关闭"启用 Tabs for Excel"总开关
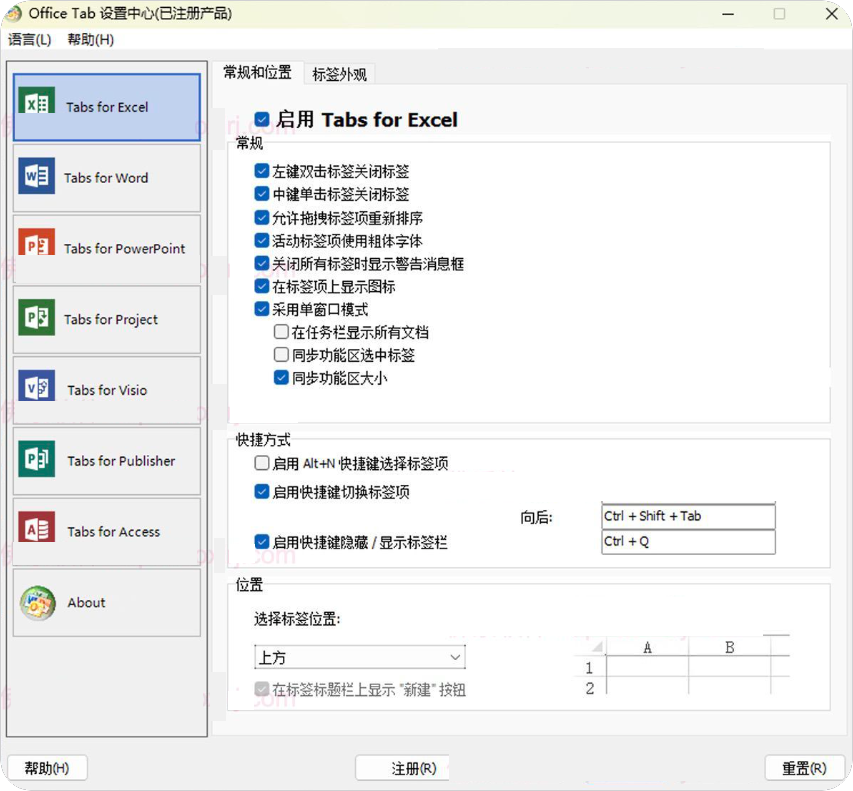This screenshot has width=853, height=791. 262,118
